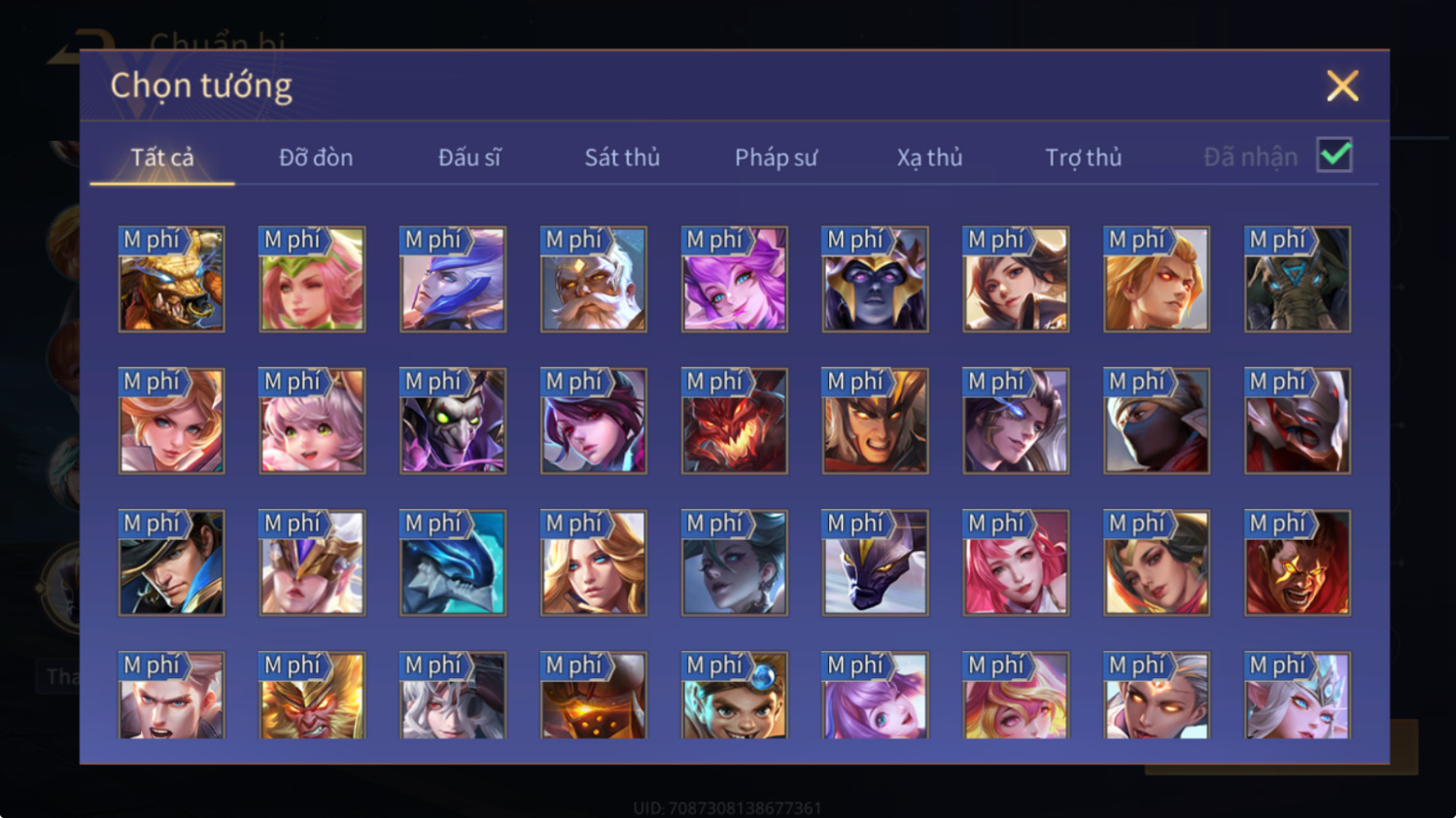Choose the green-eyed dark jester hero
Screen dimensions: 1456x818
click(x=453, y=421)
